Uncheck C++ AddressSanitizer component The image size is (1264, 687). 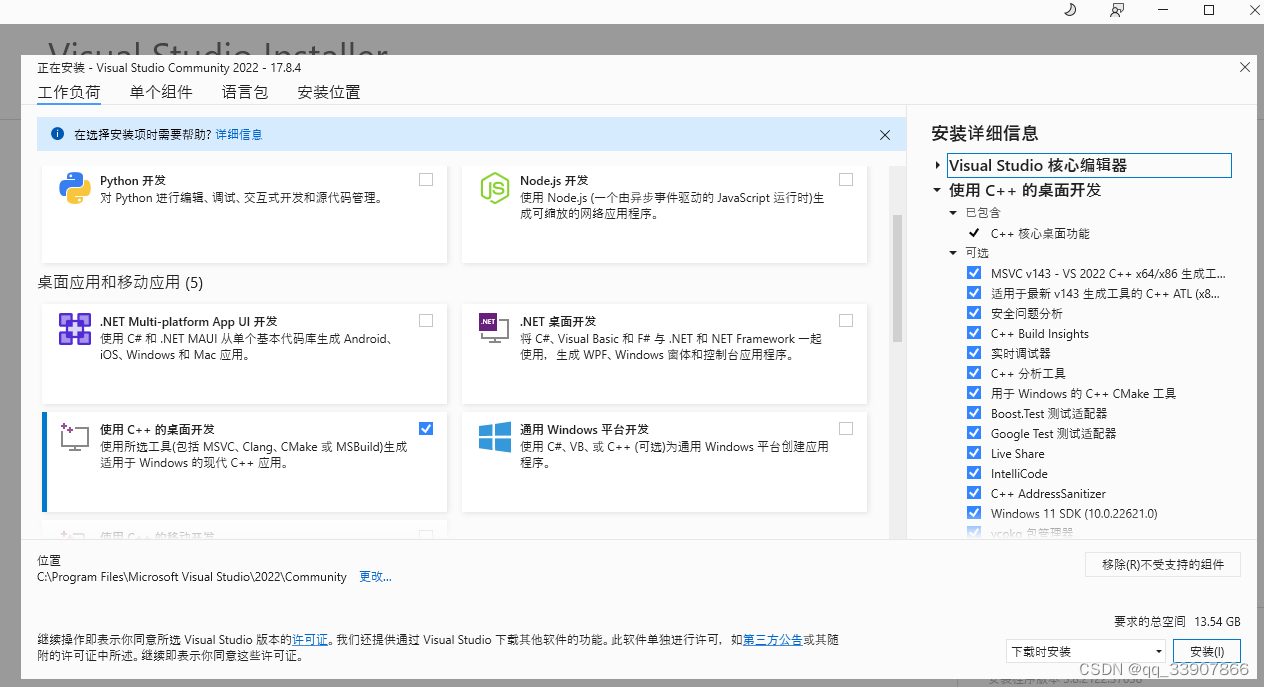coord(974,493)
